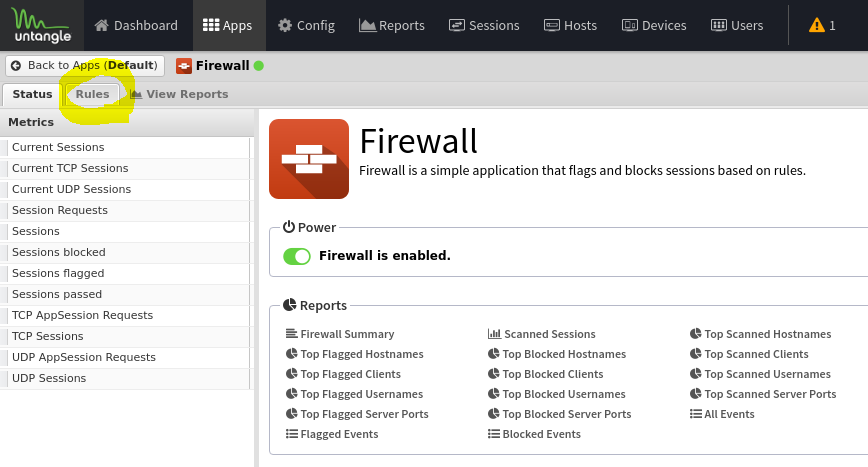Click Top Blocked Clients pie icon
The image size is (868, 467).
click(493, 373)
